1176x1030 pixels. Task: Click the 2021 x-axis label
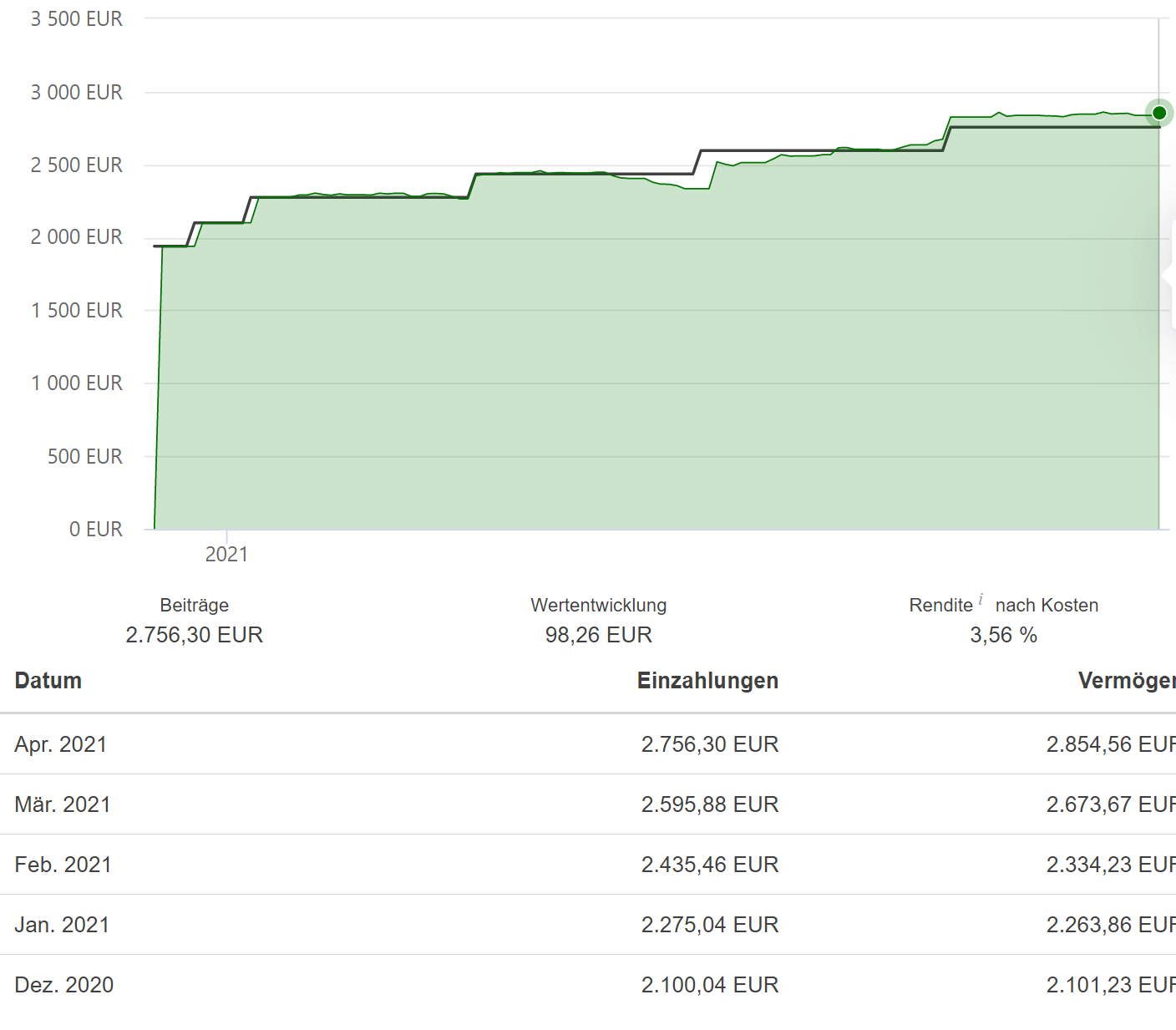[x=226, y=555]
